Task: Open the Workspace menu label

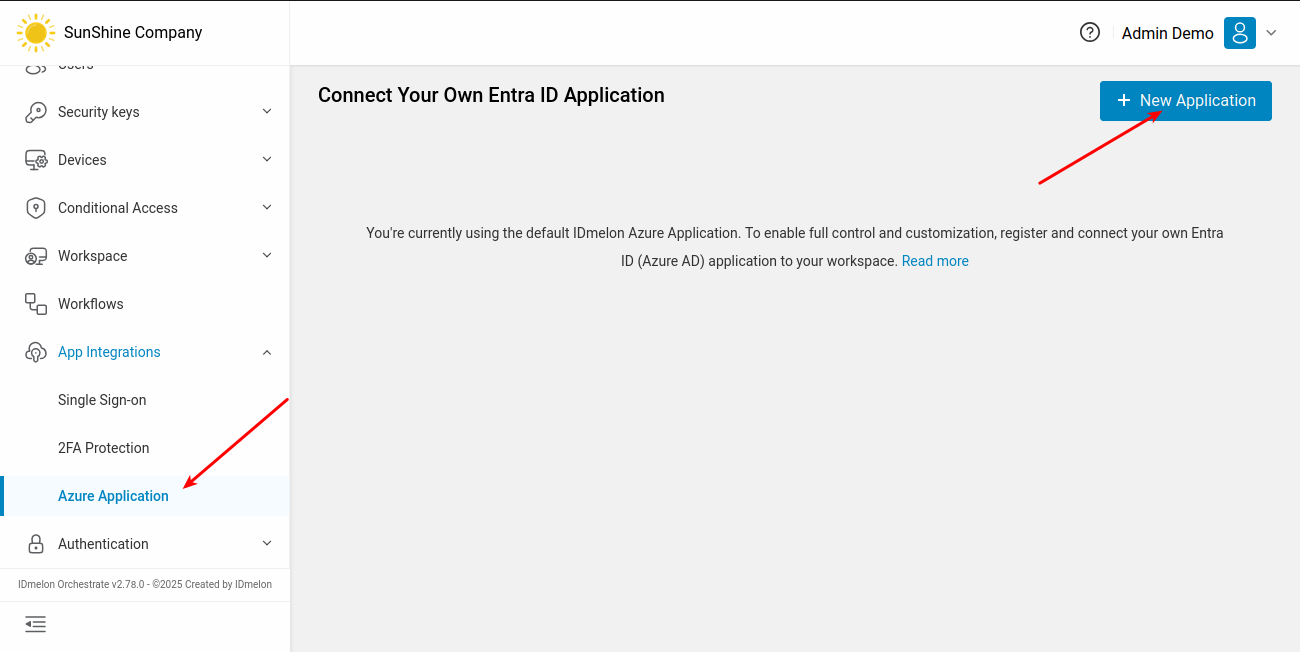Action: 93,256
